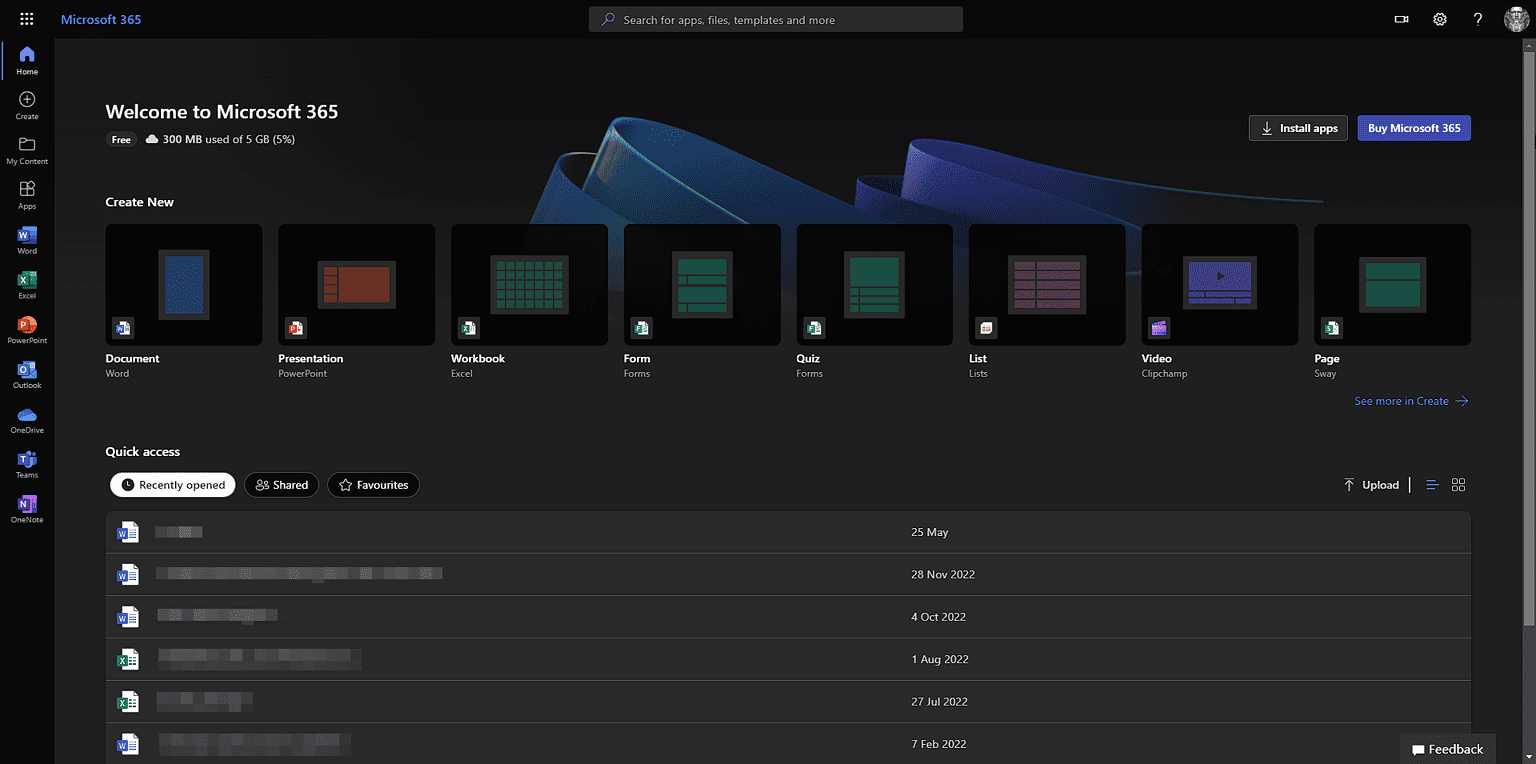This screenshot has height=764, width=1536.
Task: Show the Favourites tab
Action: pyautogui.click(x=373, y=485)
